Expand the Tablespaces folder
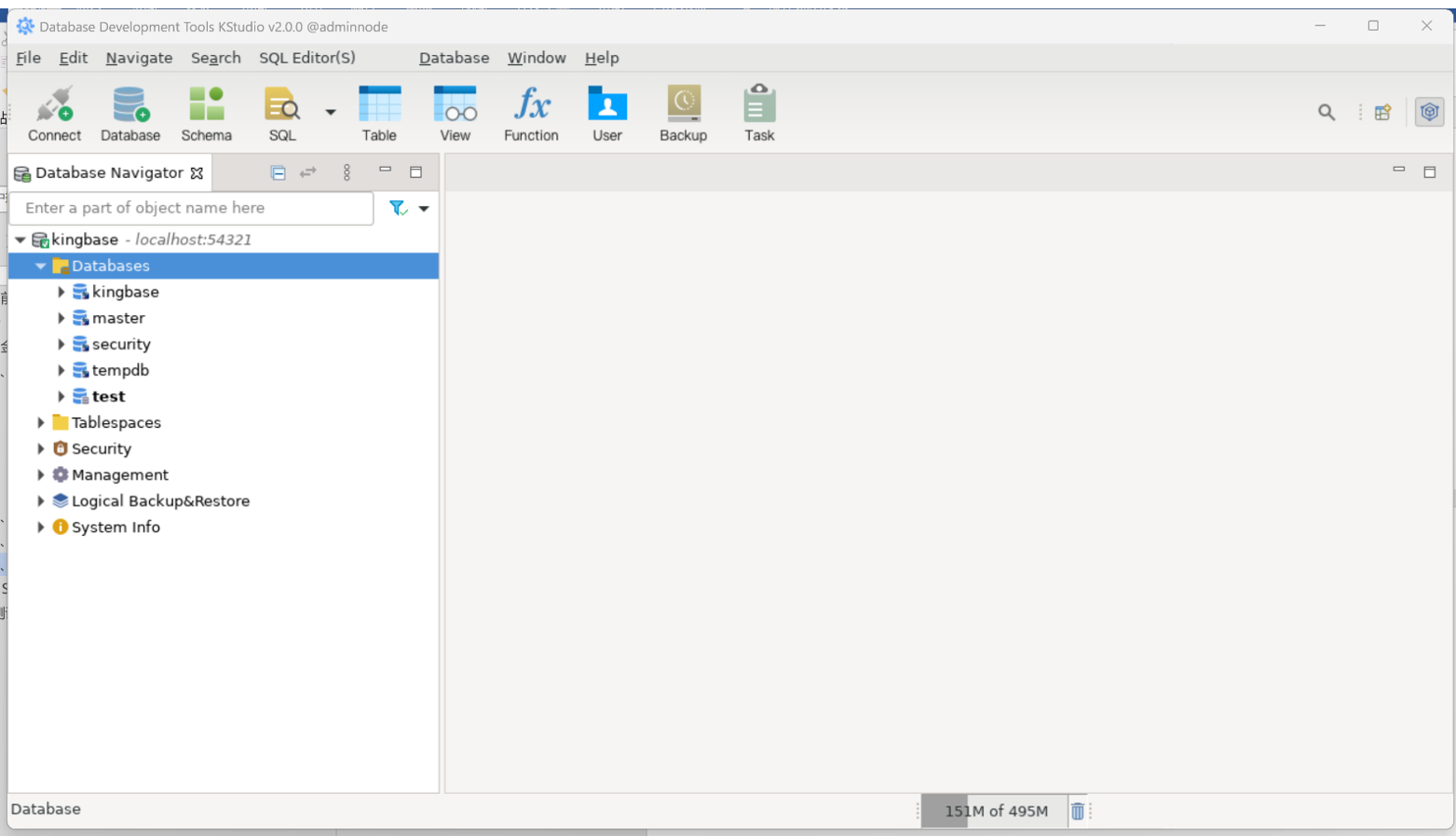The image size is (1456, 836). coord(41,422)
